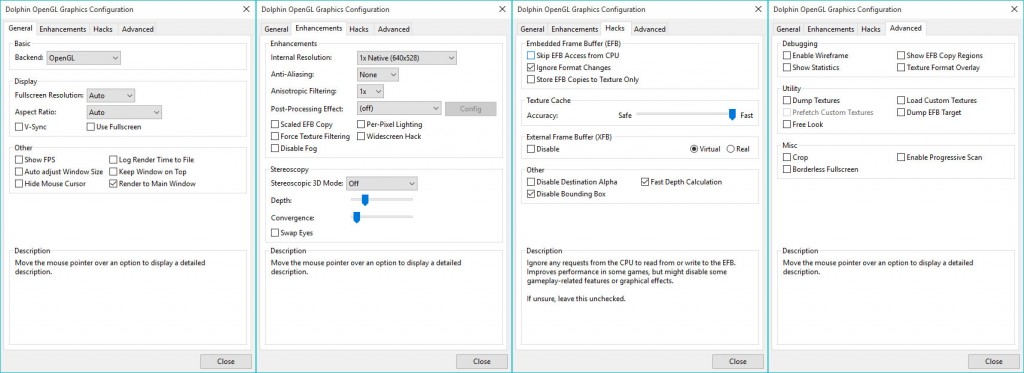Screen dimensions: 1024x373
Task: Click the Convergence slider handle
Action: tap(357, 217)
